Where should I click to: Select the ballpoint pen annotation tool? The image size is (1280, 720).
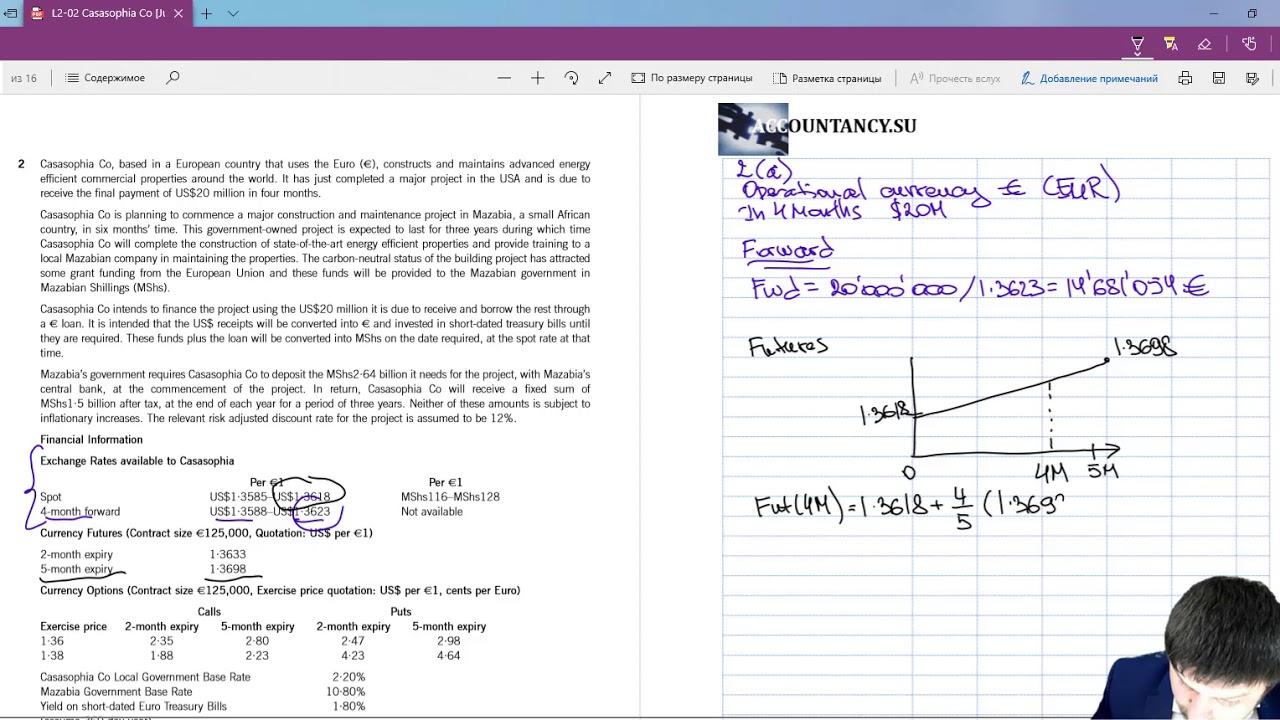(x=1137, y=44)
